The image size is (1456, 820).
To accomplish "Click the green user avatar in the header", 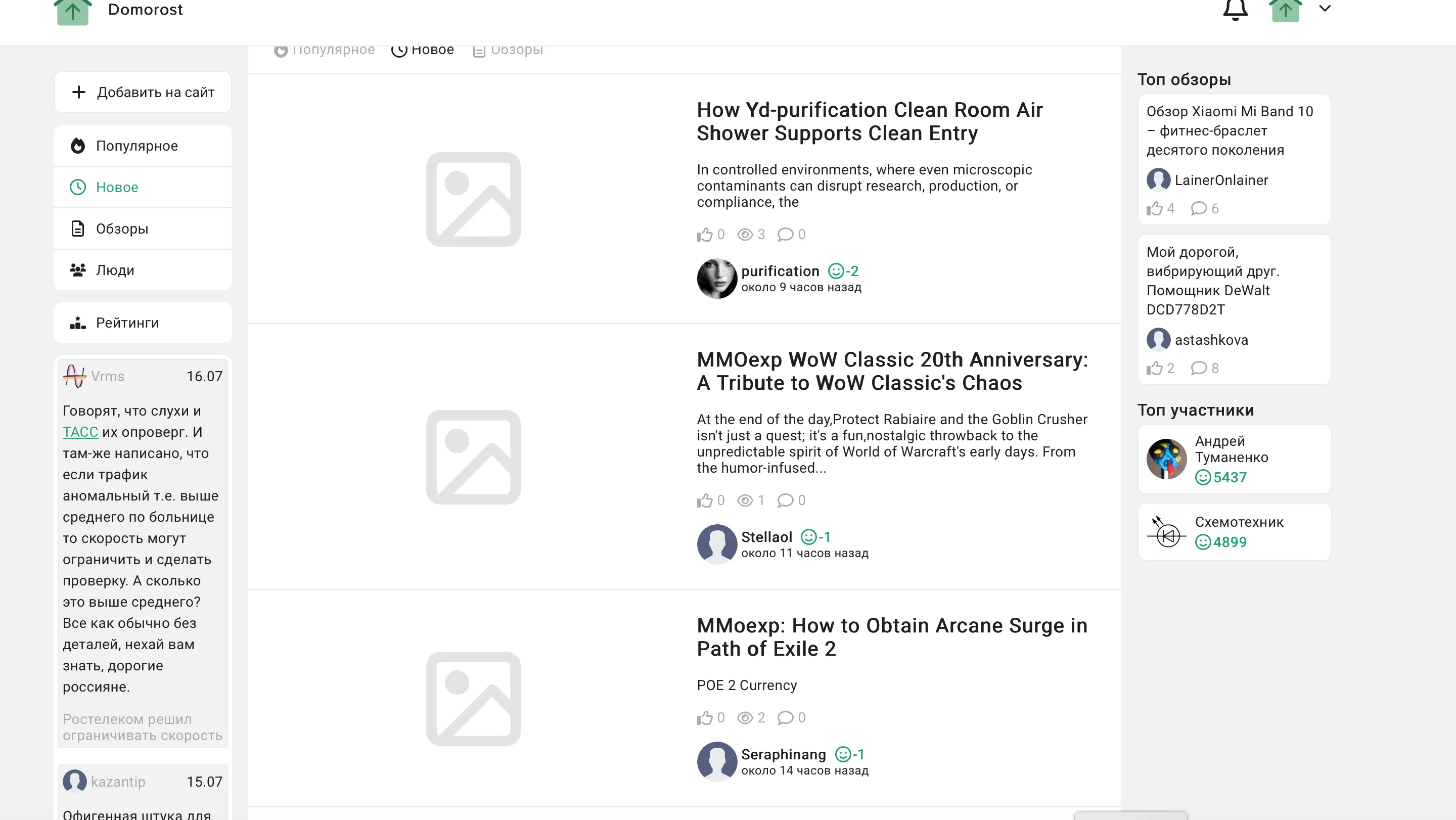I will pos(1285,11).
